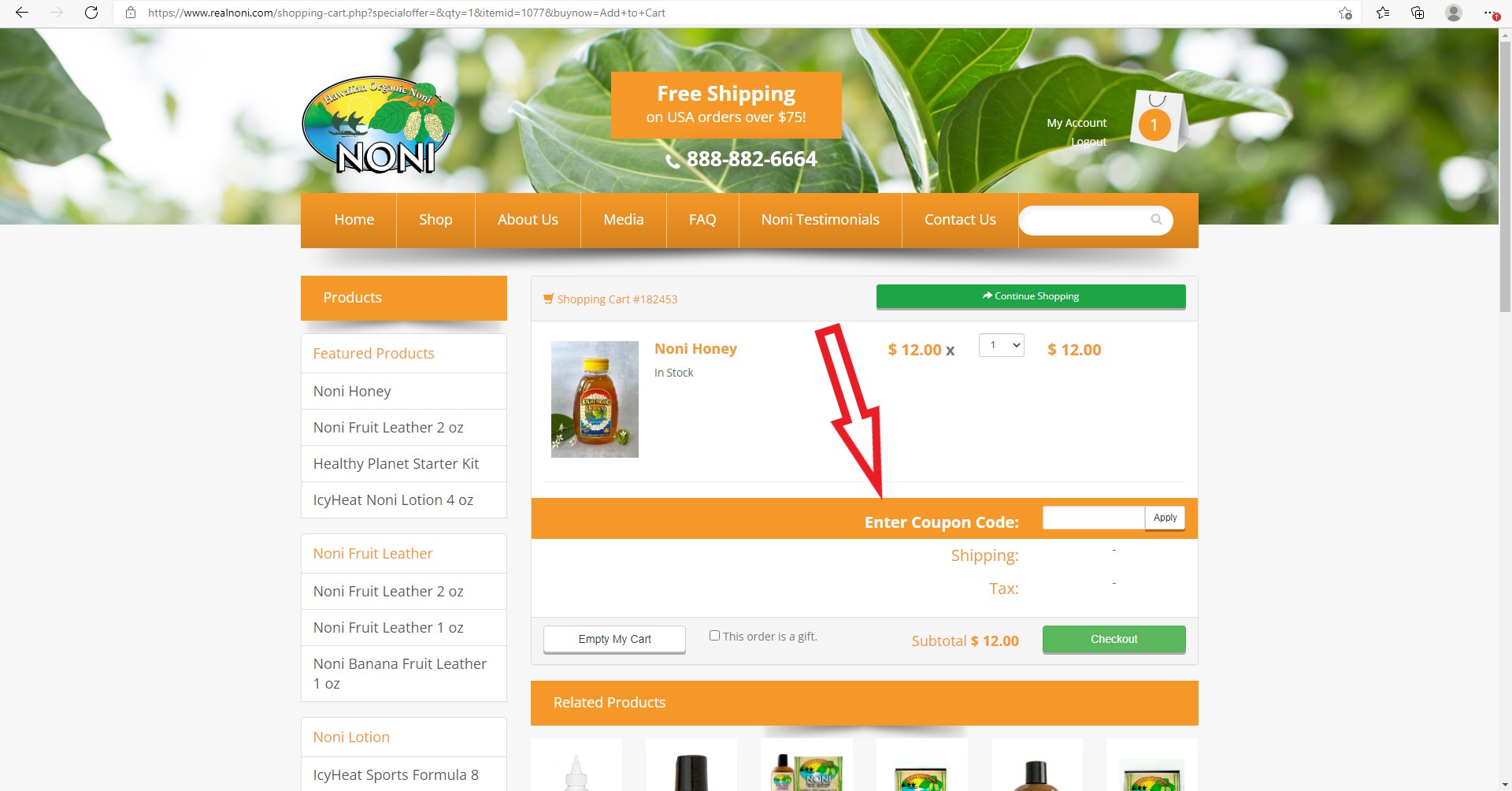The width and height of the screenshot is (1512, 791).
Task: Click Empty My Cart button
Action: coord(614,639)
